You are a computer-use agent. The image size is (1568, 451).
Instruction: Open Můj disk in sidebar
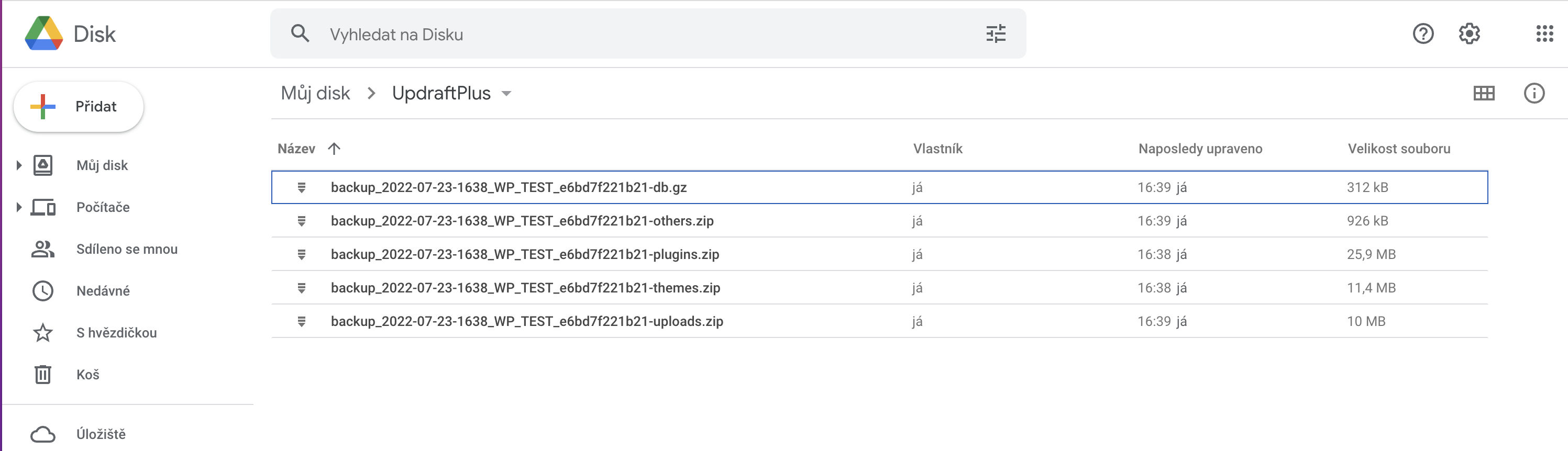tap(102, 165)
